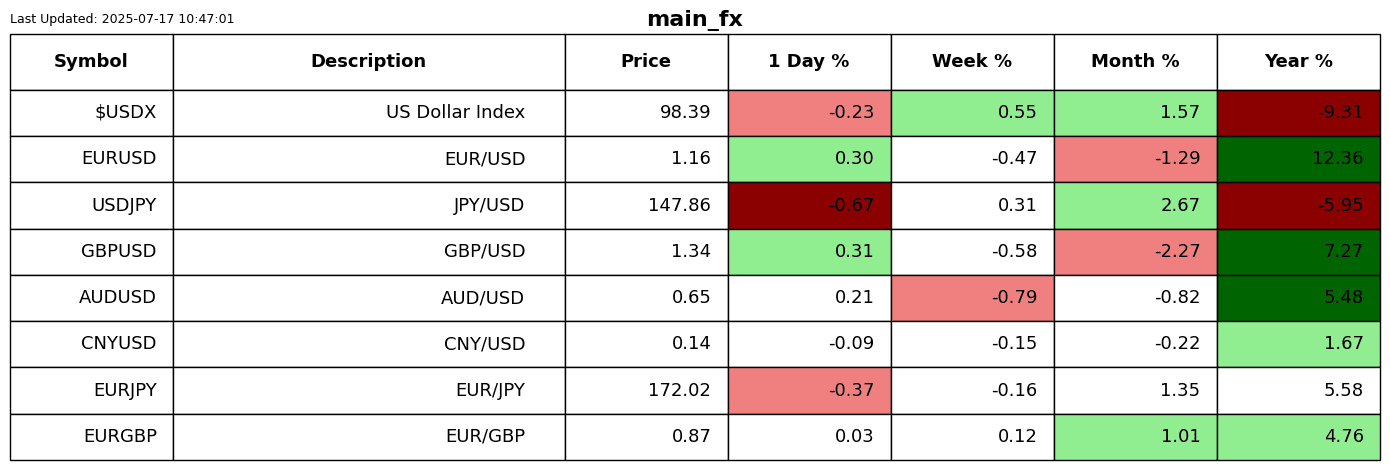Click the dark green 12.36 yearly cell

coord(1298,159)
